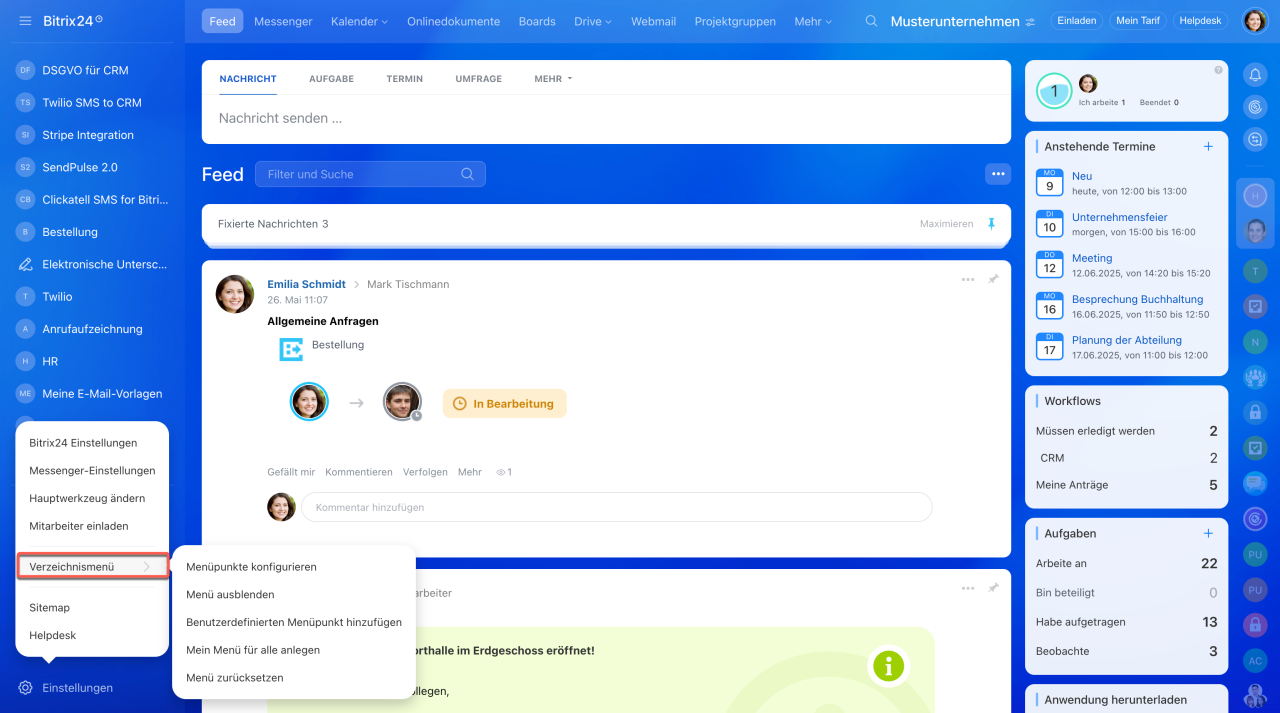This screenshot has height=713, width=1280.
Task: Expand MEHR dropdown in message composer tabs
Action: (x=553, y=79)
